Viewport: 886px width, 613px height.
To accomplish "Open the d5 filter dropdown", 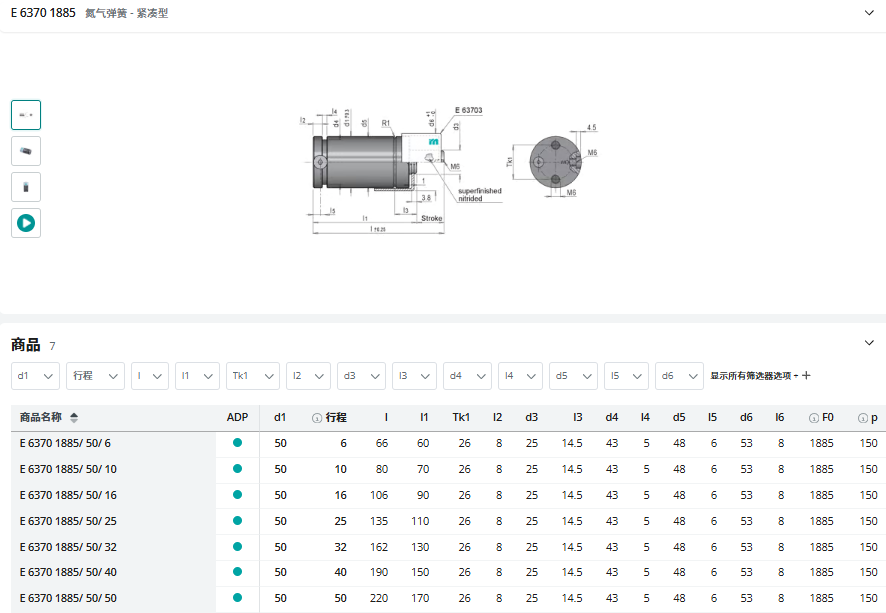I will click(x=574, y=376).
